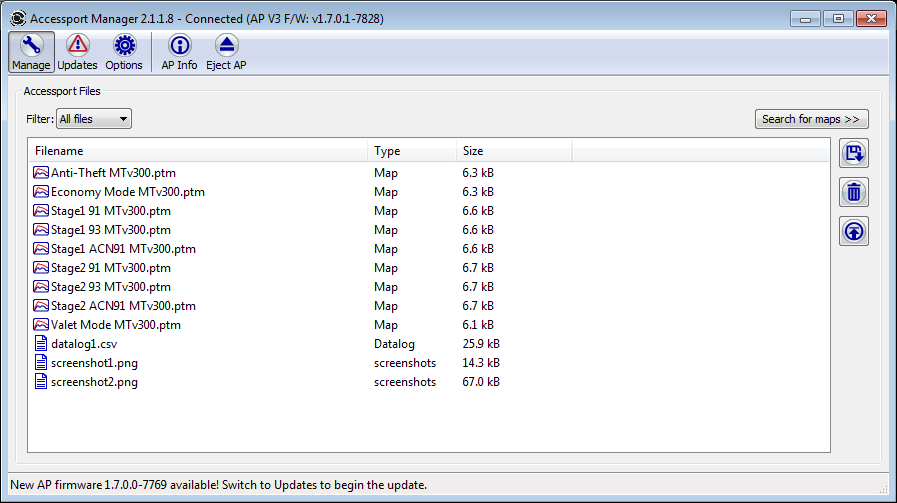Select the Anti-Theft MTv300.ptm file
The width and height of the screenshot is (897, 503).
coord(113,173)
